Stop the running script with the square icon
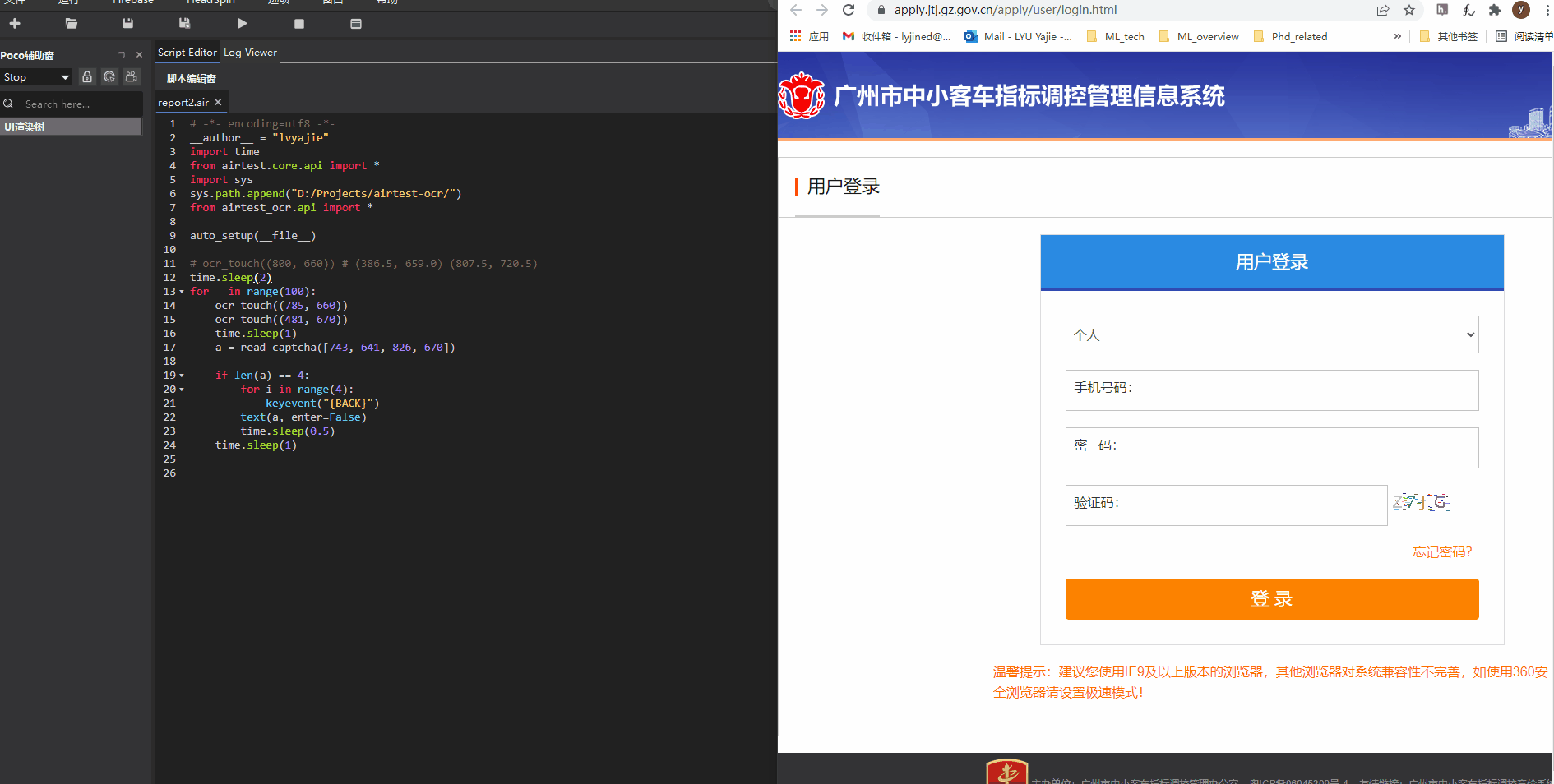The height and width of the screenshot is (784, 1554). coord(299,24)
